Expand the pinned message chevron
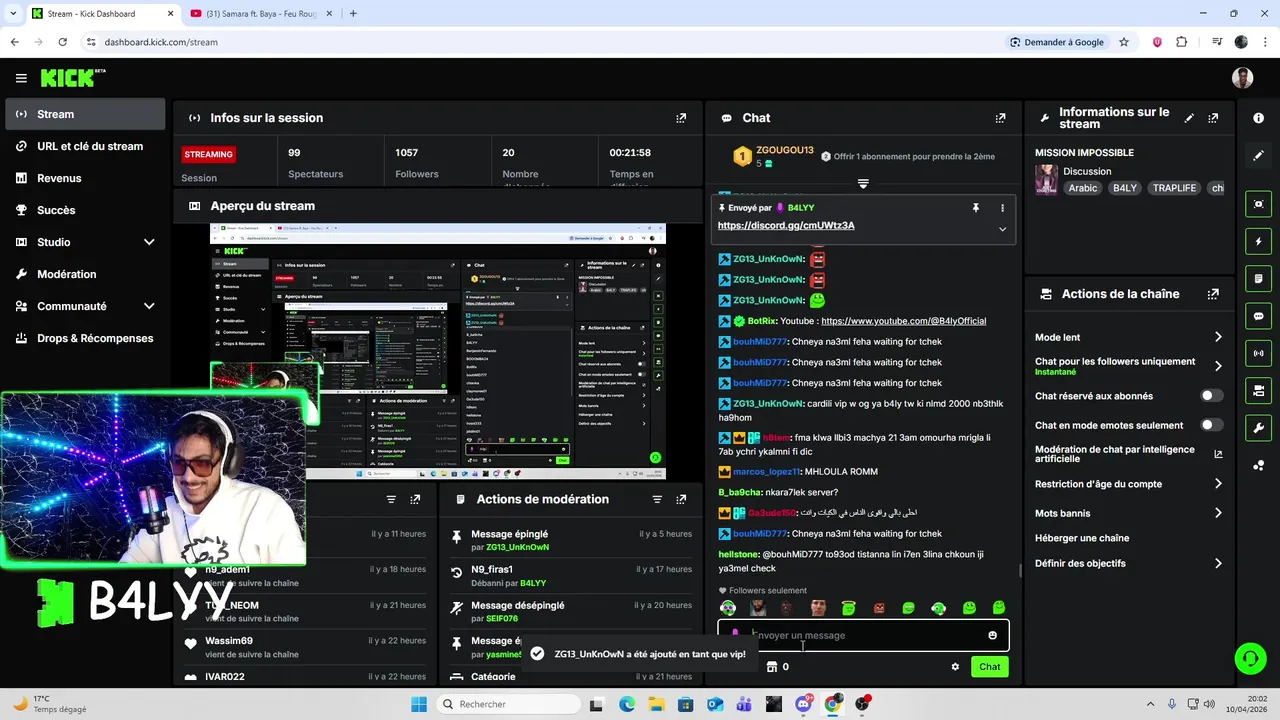This screenshot has width=1280, height=720. [1002, 229]
